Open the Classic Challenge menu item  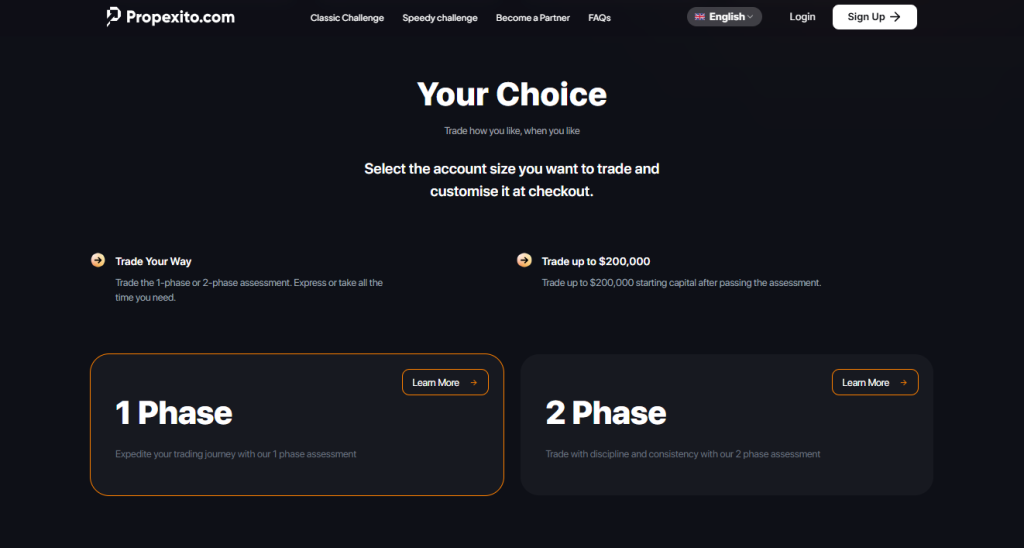click(x=347, y=18)
